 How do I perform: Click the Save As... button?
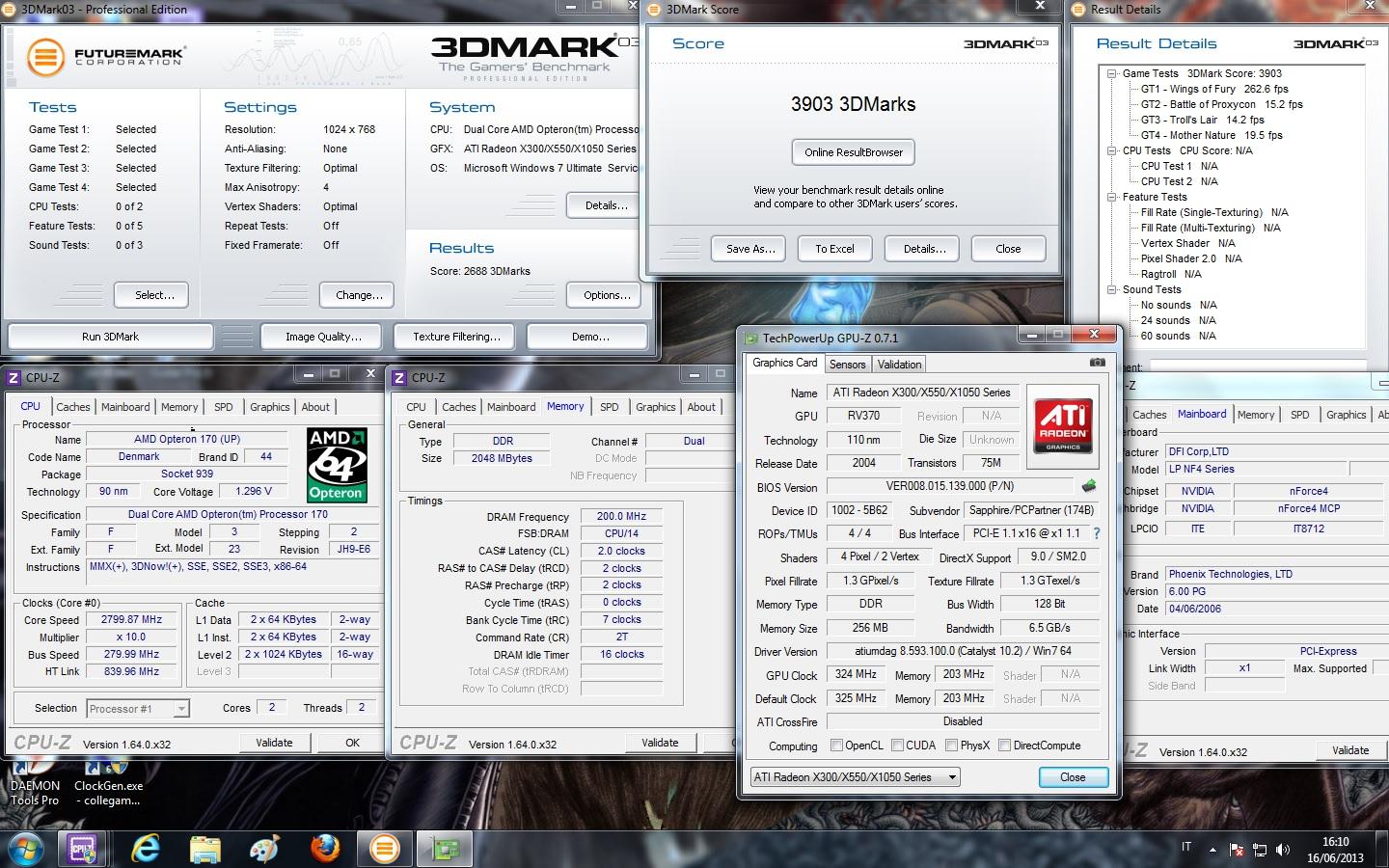click(749, 249)
